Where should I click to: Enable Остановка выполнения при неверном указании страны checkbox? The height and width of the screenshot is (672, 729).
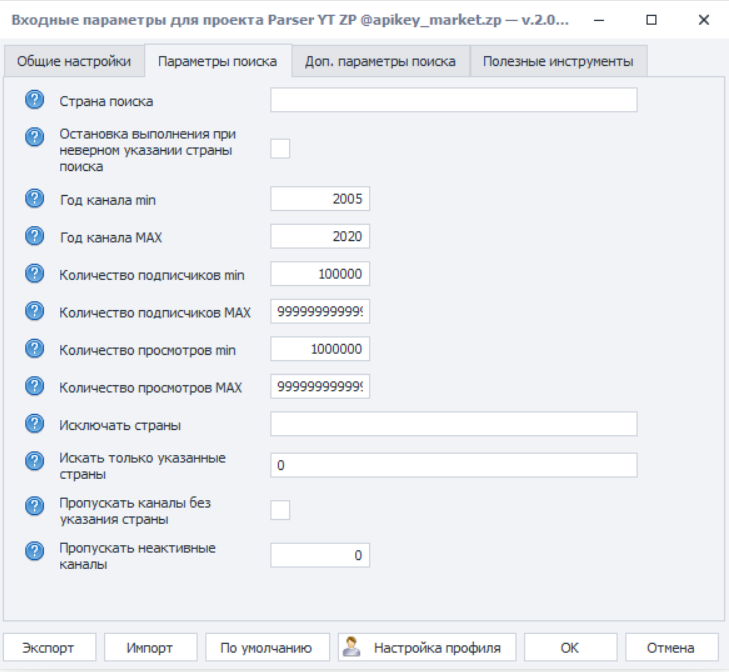pos(281,149)
